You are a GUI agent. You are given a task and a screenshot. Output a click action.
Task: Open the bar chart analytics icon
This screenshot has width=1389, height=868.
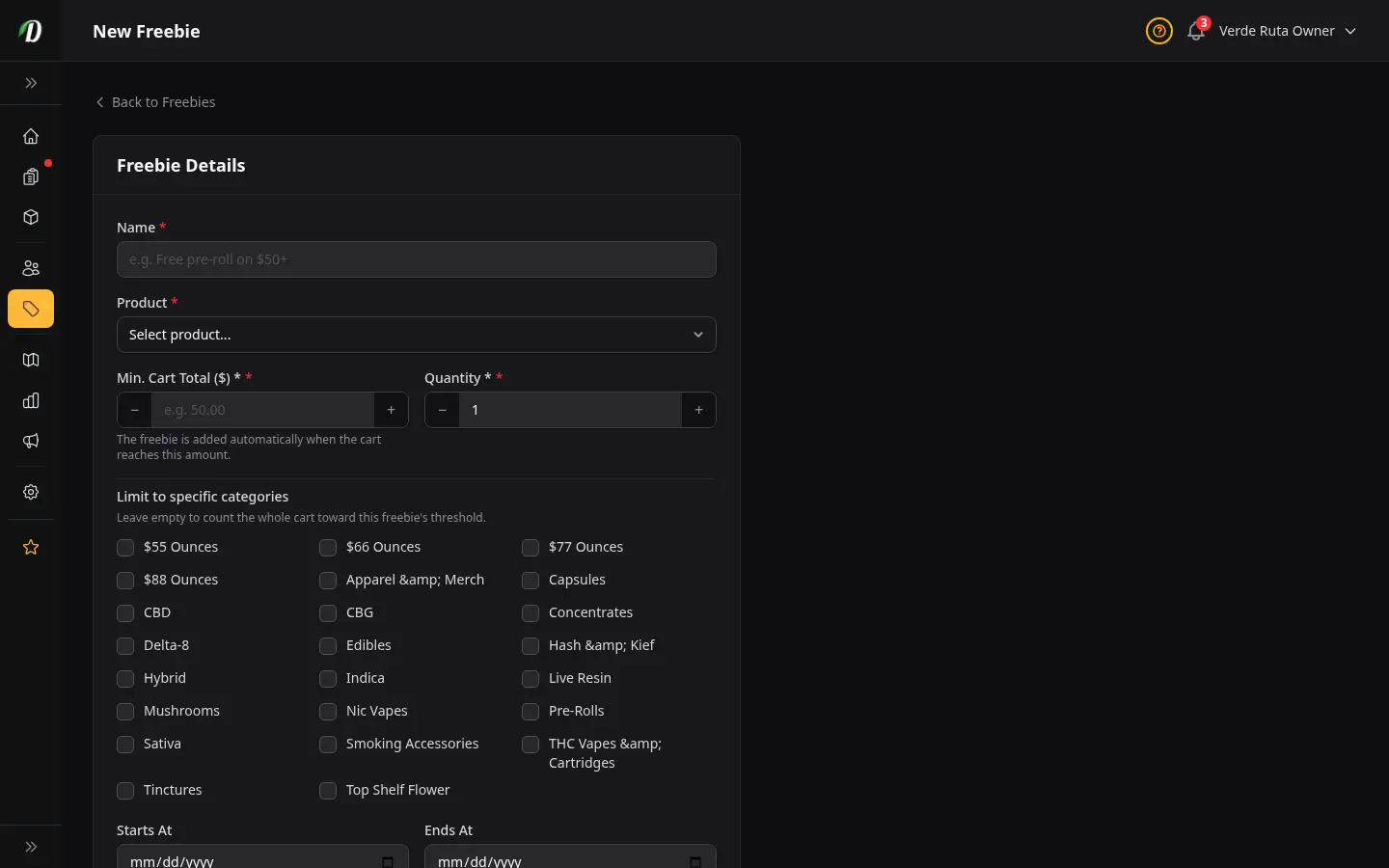pyautogui.click(x=31, y=400)
